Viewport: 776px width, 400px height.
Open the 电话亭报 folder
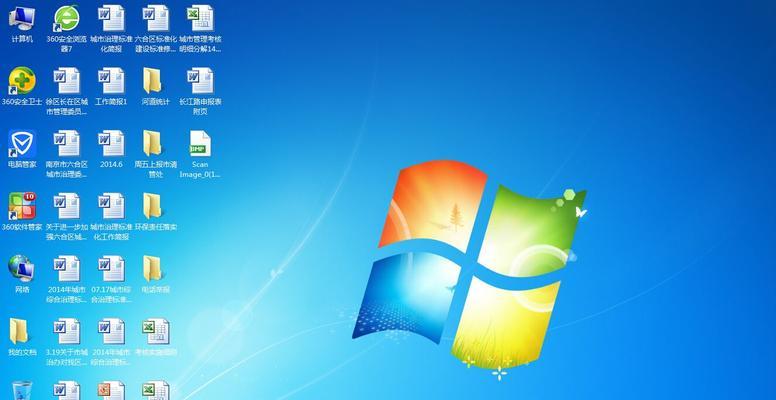click(x=156, y=274)
